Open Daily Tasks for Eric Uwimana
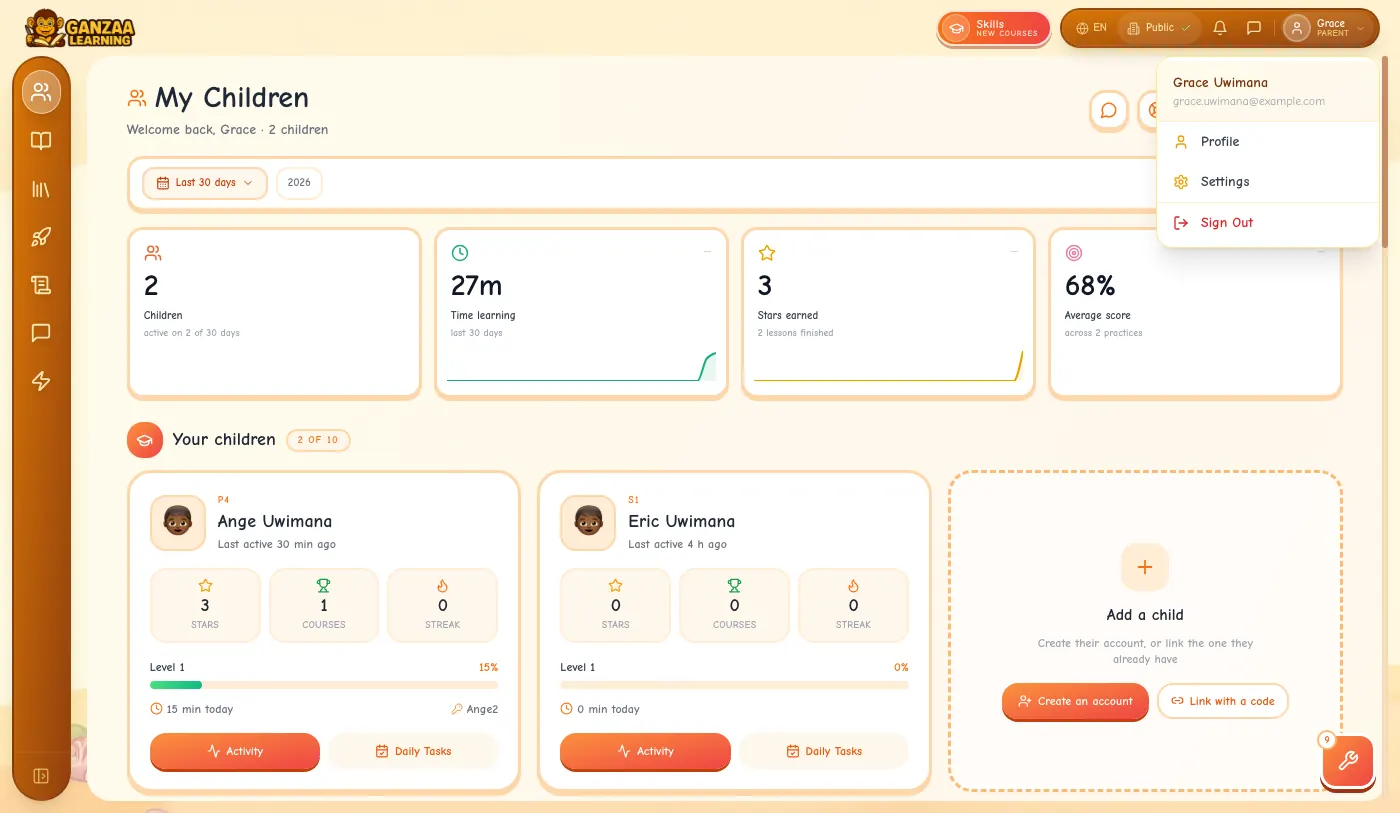 [824, 751]
